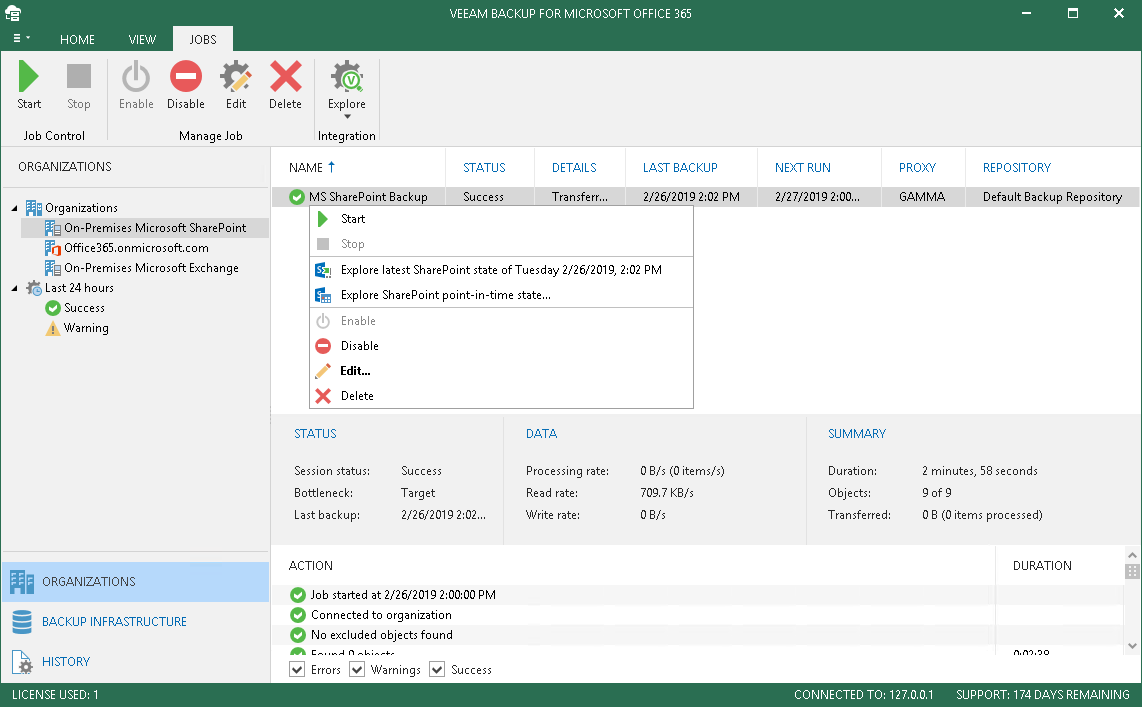This screenshot has width=1142, height=707.
Task: Click the pencil icon beside Edit...
Action: pos(323,371)
